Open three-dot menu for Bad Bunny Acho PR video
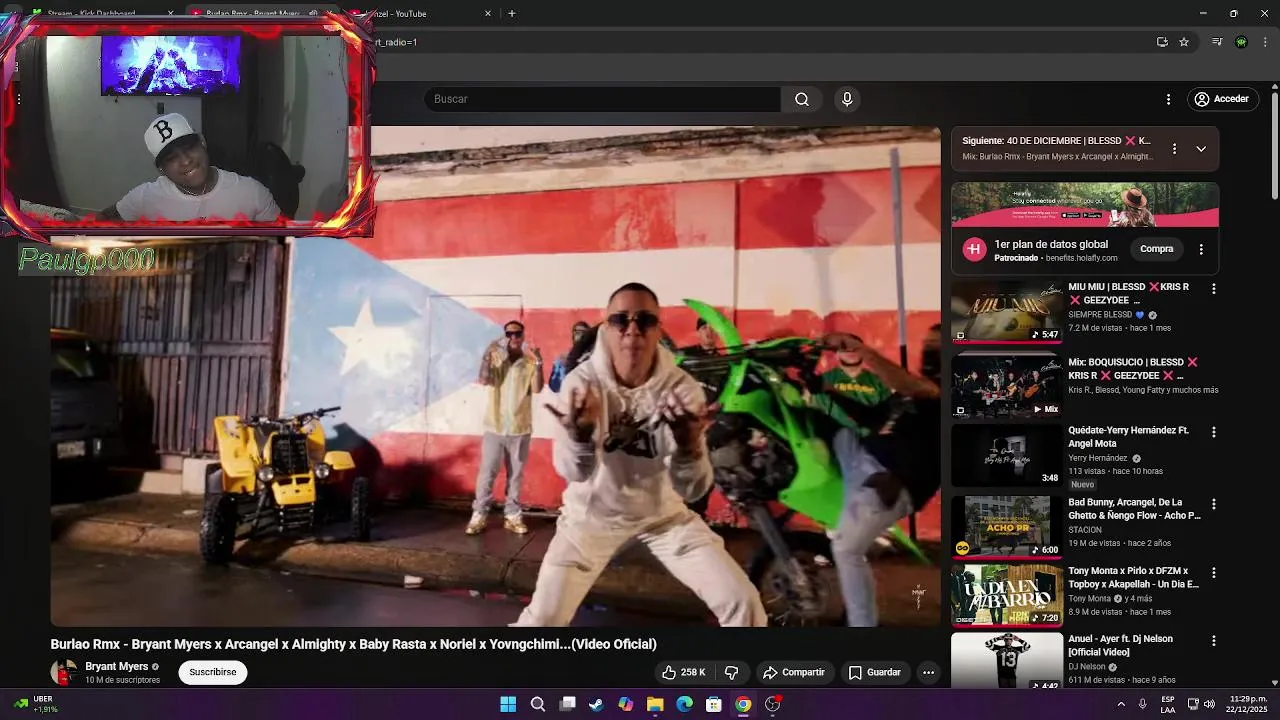 click(x=1214, y=504)
